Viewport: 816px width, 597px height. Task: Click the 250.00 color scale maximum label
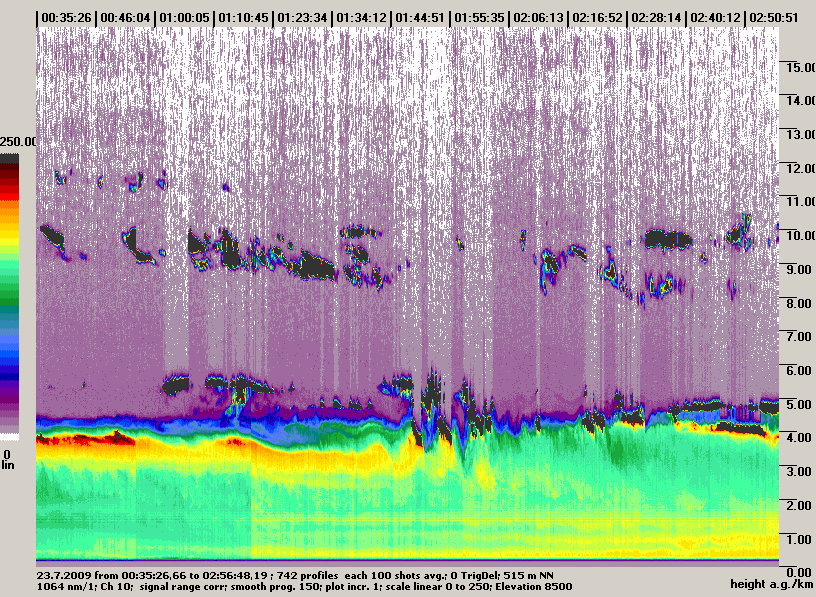point(18,142)
